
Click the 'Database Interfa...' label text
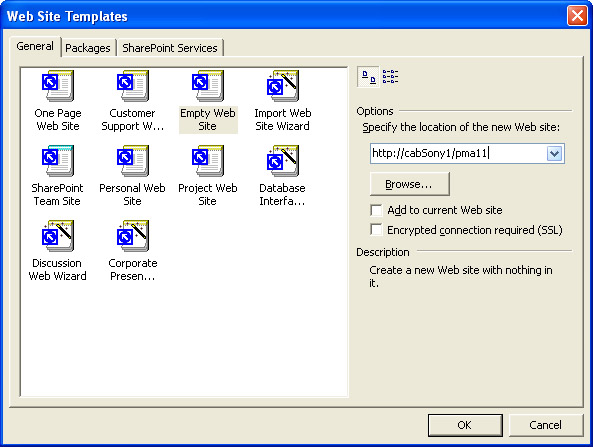(283, 194)
